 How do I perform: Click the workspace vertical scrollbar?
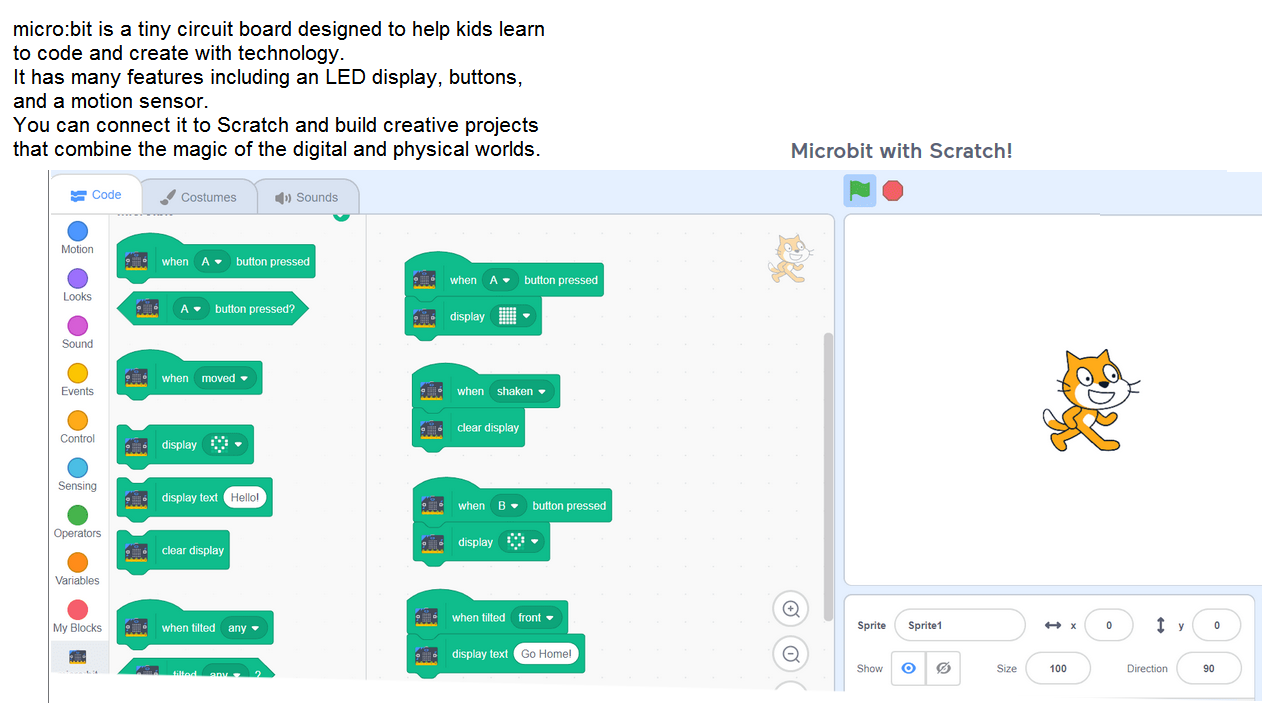[828, 475]
